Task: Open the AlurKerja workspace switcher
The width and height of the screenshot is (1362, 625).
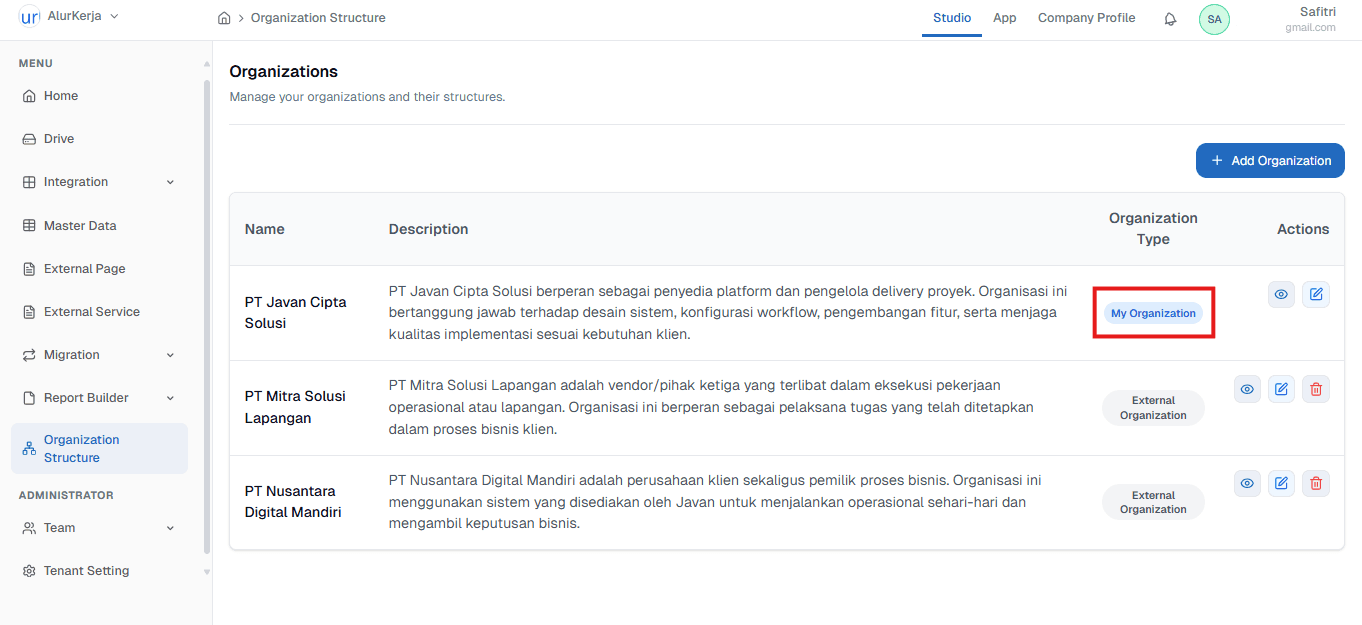Action: coord(70,17)
